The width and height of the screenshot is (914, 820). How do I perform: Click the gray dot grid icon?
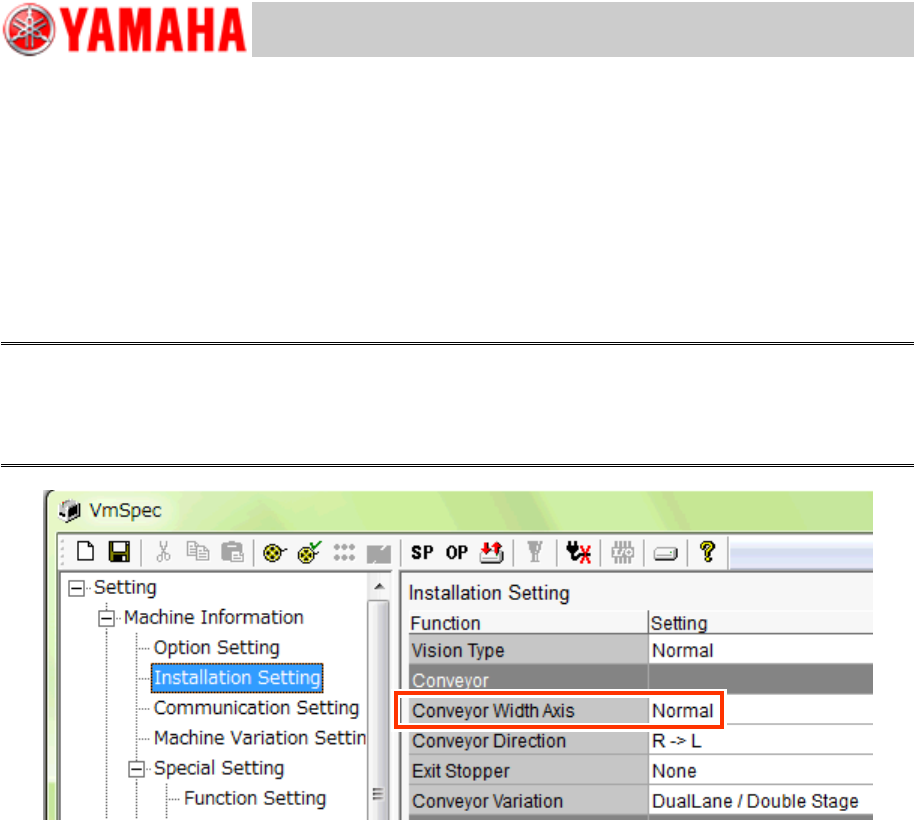pos(344,552)
